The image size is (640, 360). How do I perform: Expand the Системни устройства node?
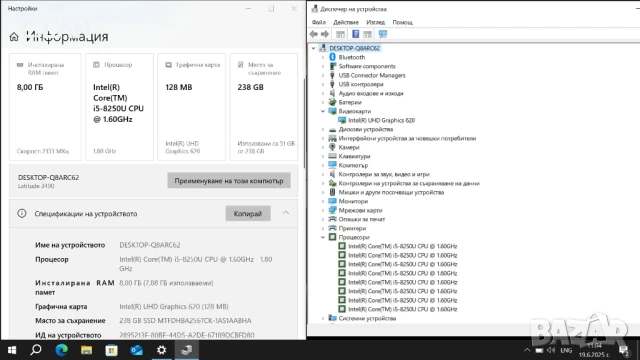click(323, 318)
